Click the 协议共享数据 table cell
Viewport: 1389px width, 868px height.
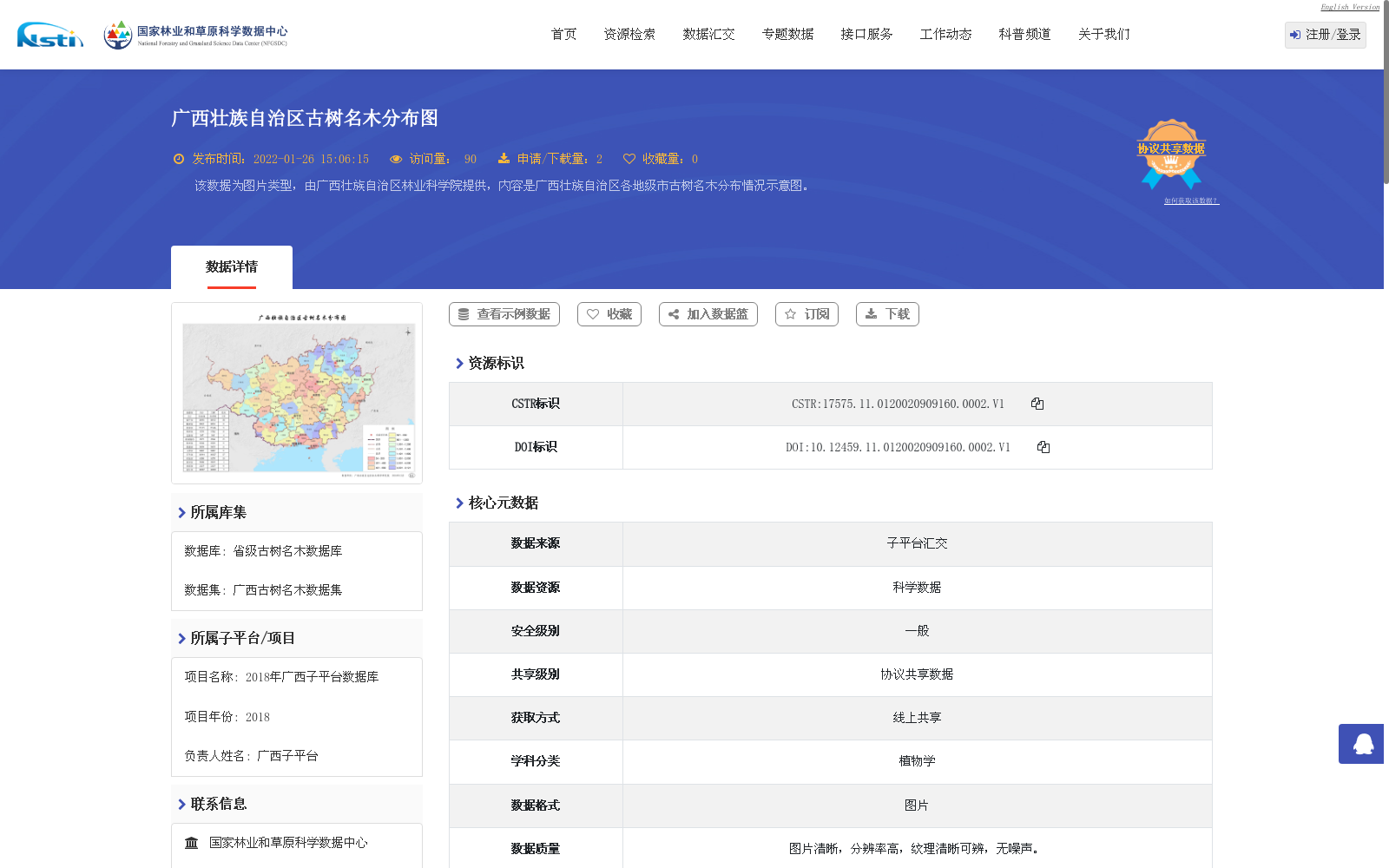click(917, 674)
